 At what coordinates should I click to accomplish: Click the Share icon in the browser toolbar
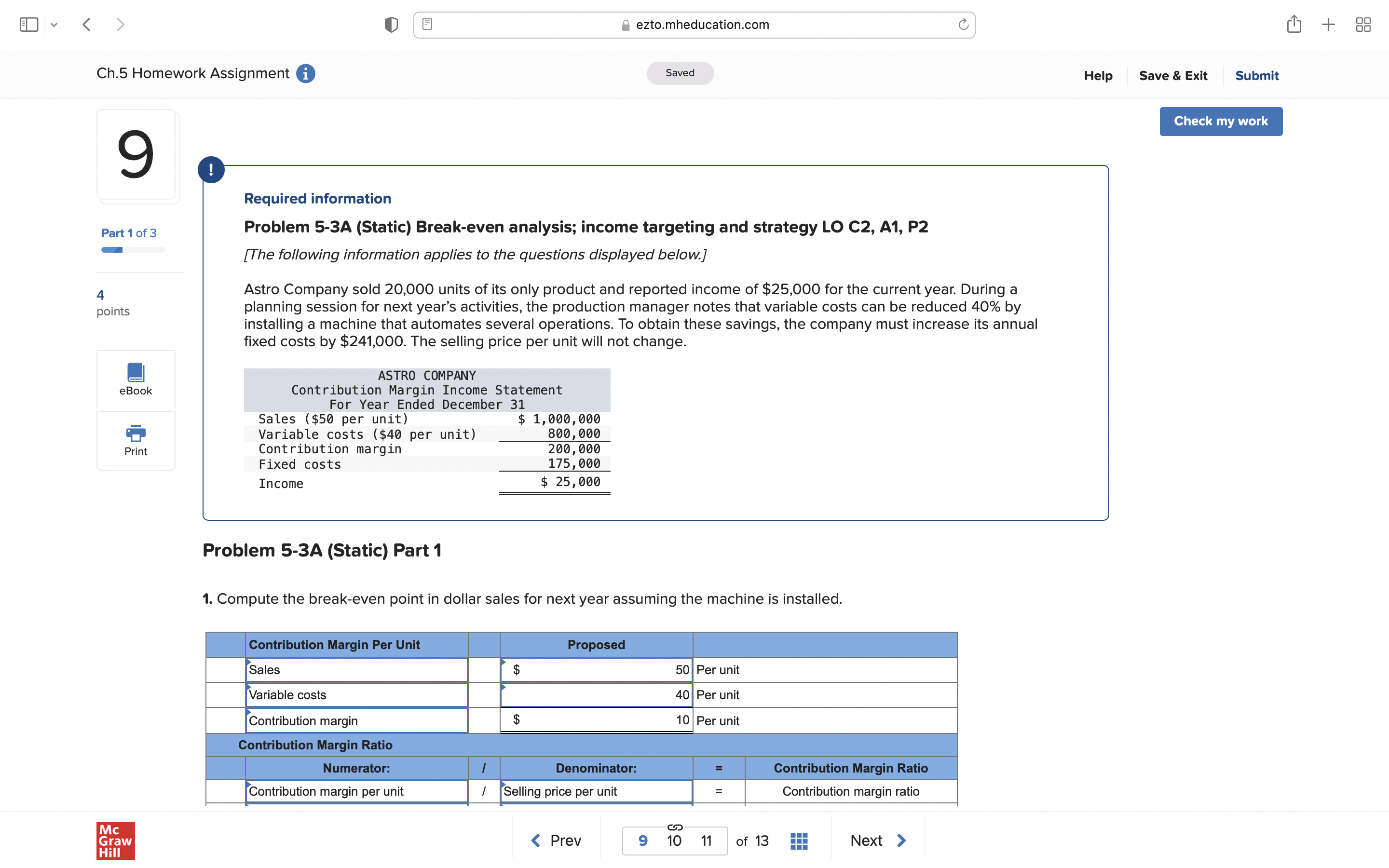coord(1295,24)
